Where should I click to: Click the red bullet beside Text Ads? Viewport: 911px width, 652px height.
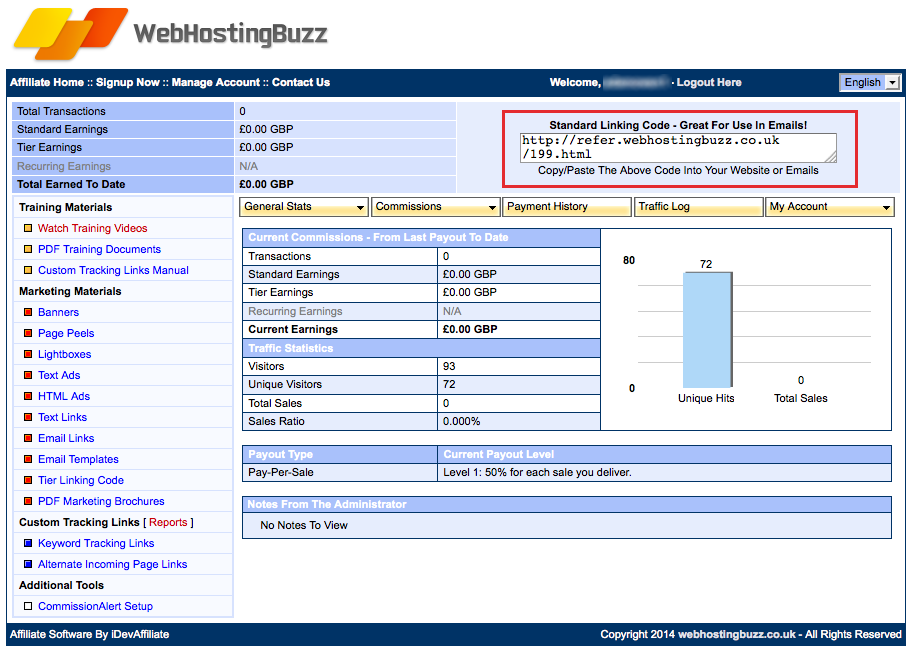click(28, 375)
